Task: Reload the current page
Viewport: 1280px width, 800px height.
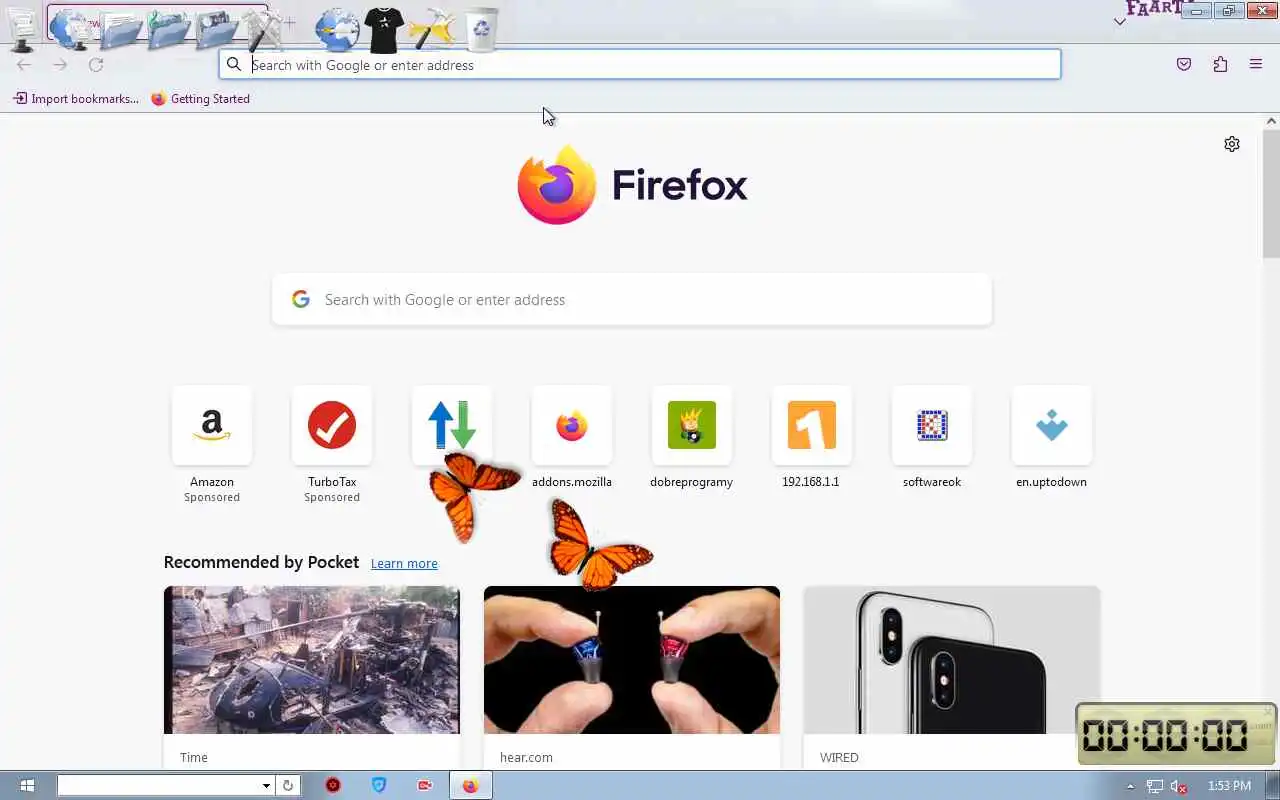Action: point(96,65)
